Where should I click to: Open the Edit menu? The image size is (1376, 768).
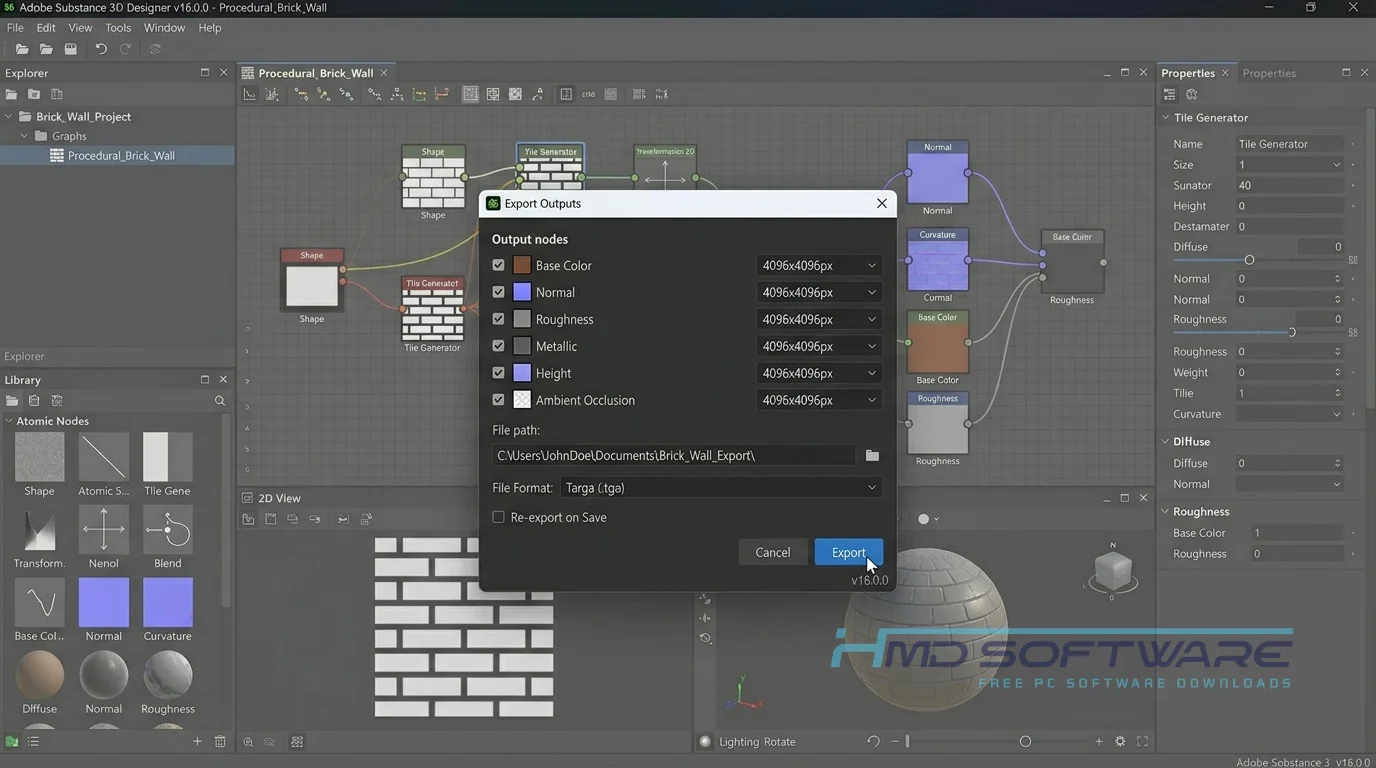click(x=46, y=28)
